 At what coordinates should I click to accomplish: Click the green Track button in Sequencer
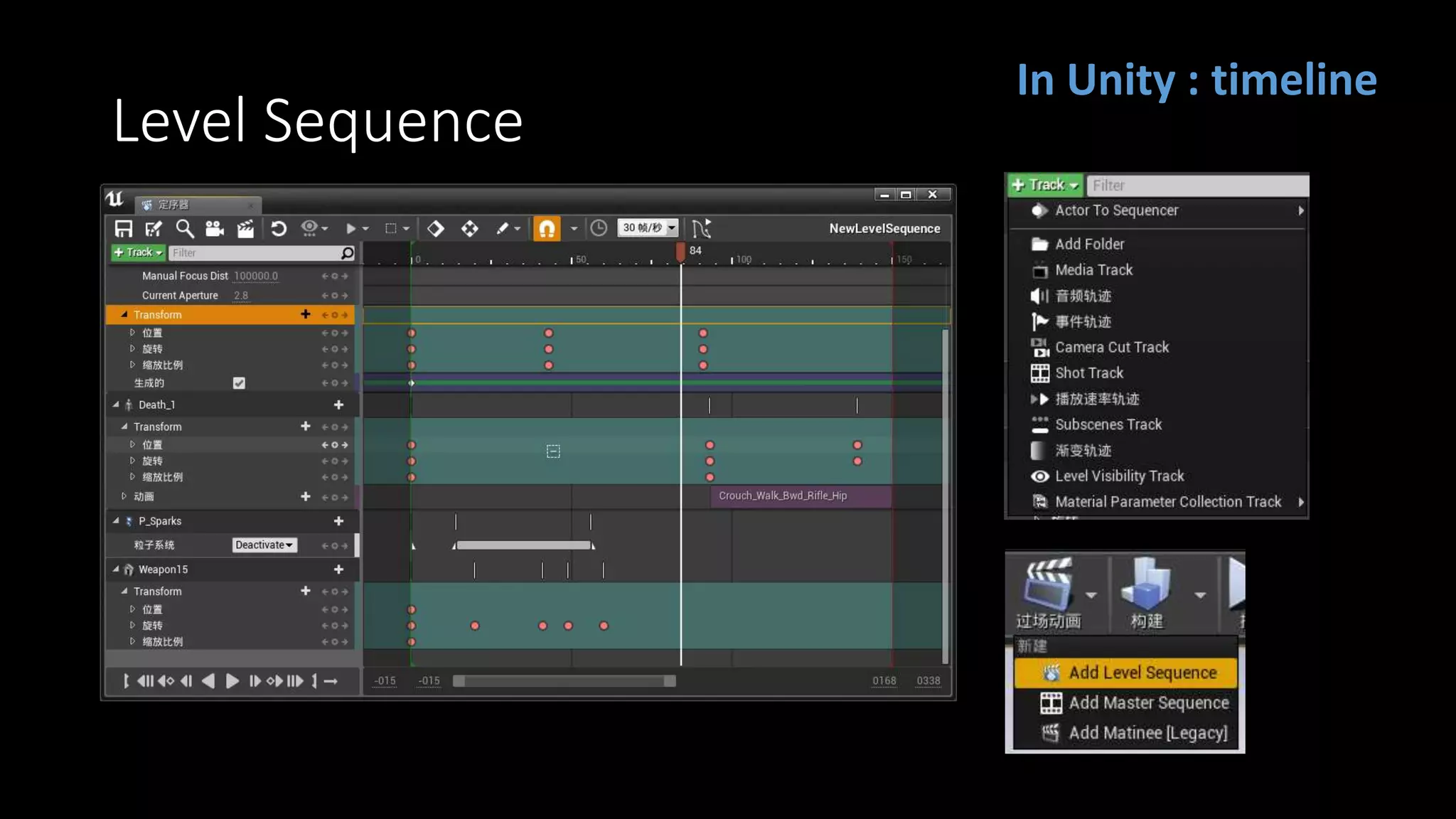click(138, 252)
